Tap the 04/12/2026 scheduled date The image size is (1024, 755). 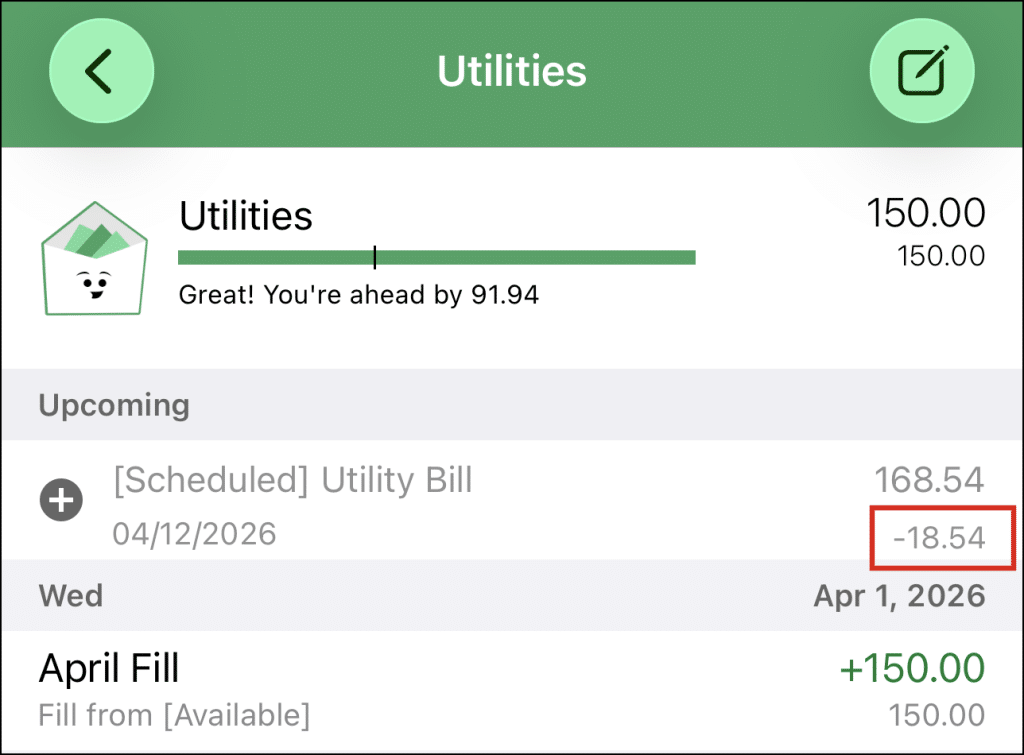pos(194,533)
